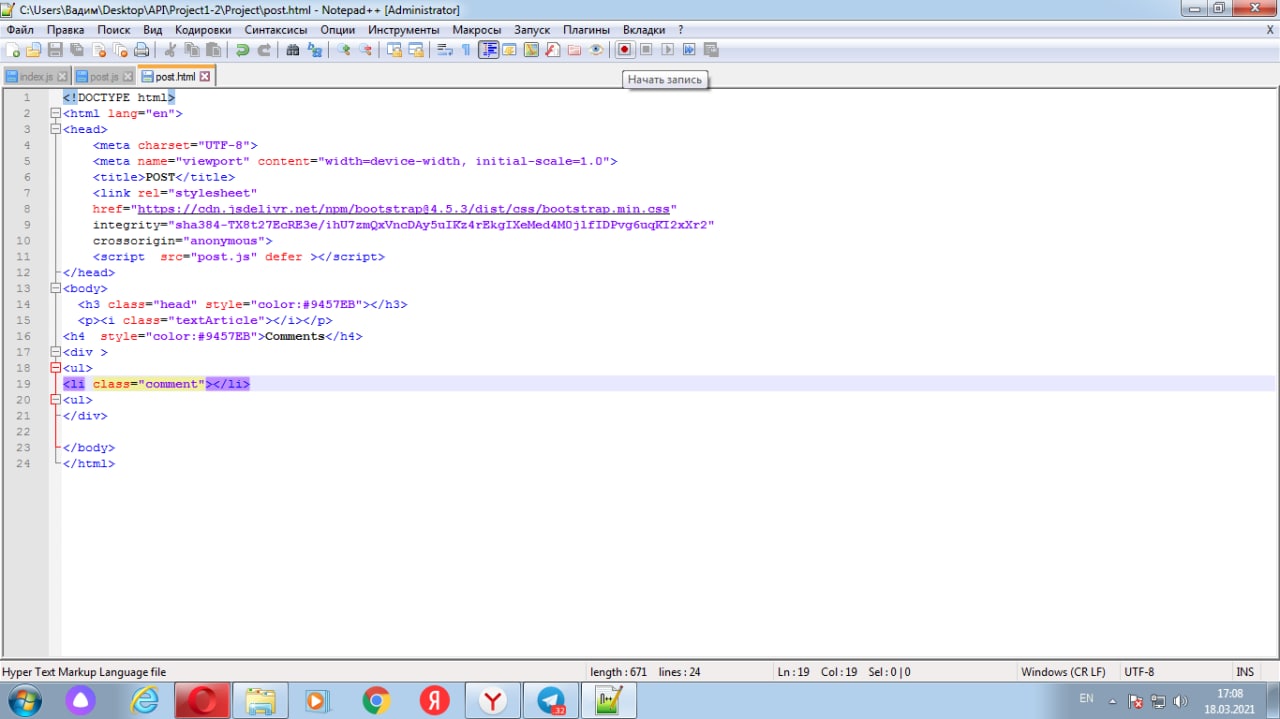Open Folder as Workspace toolbar icon
1280x719 pixels.
tap(574, 50)
